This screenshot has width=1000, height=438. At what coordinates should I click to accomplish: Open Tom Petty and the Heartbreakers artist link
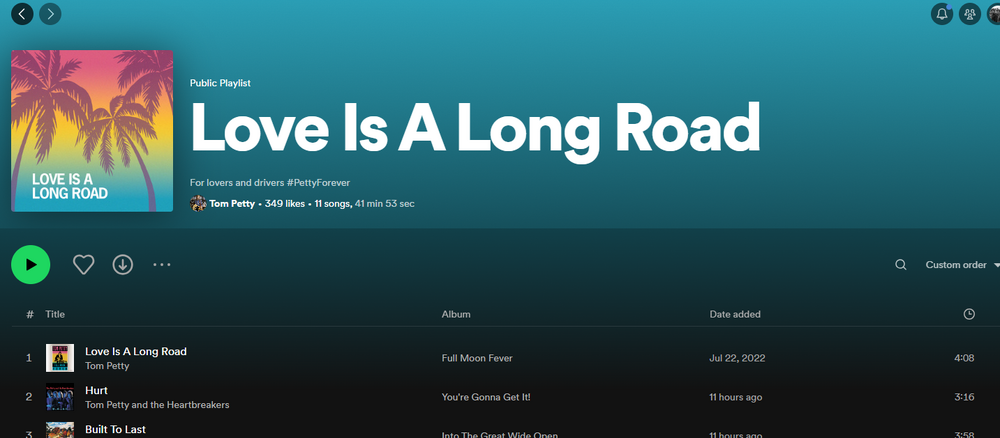click(157, 405)
